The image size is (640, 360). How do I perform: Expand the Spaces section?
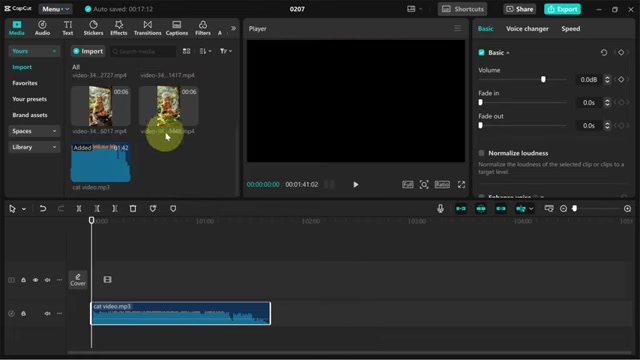[x=34, y=131]
